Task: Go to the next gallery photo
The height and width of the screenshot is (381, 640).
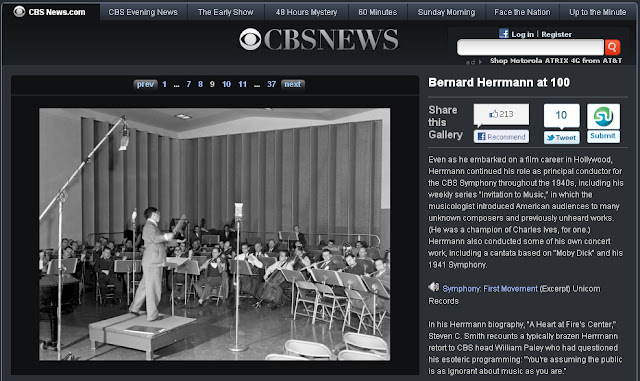Action: (x=293, y=85)
